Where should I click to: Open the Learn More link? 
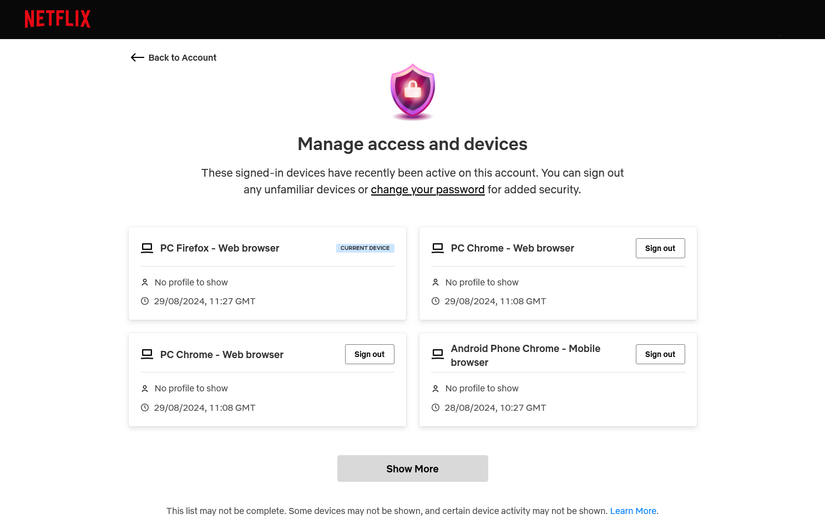coord(633,511)
